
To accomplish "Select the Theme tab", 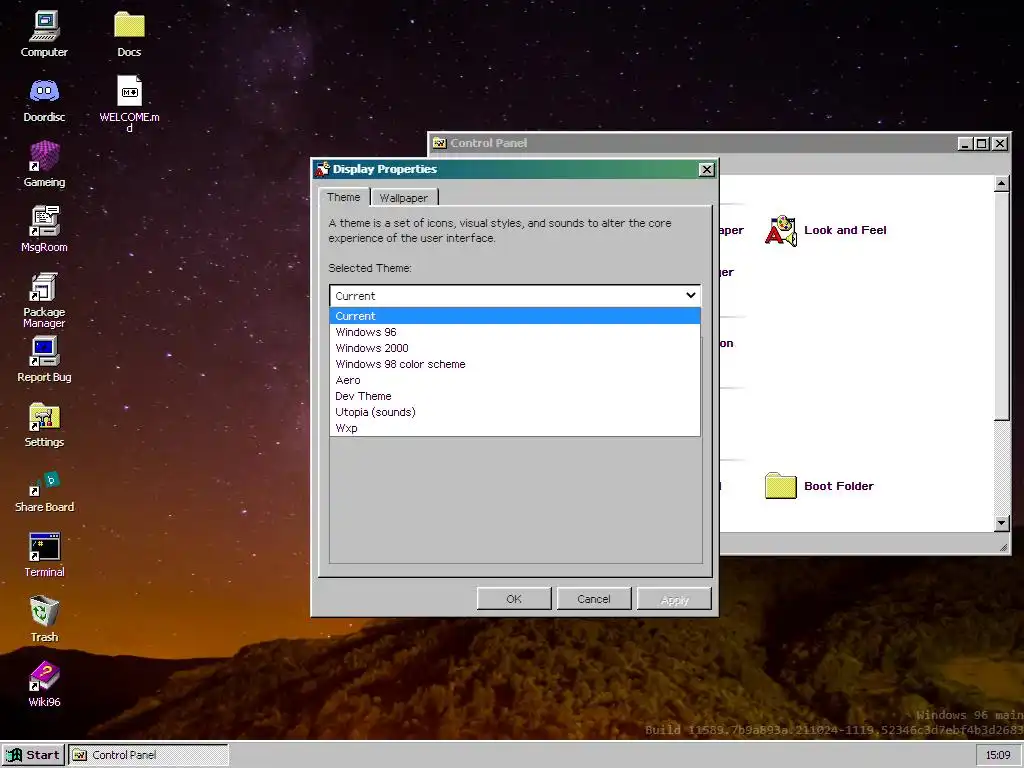I will click(x=344, y=197).
